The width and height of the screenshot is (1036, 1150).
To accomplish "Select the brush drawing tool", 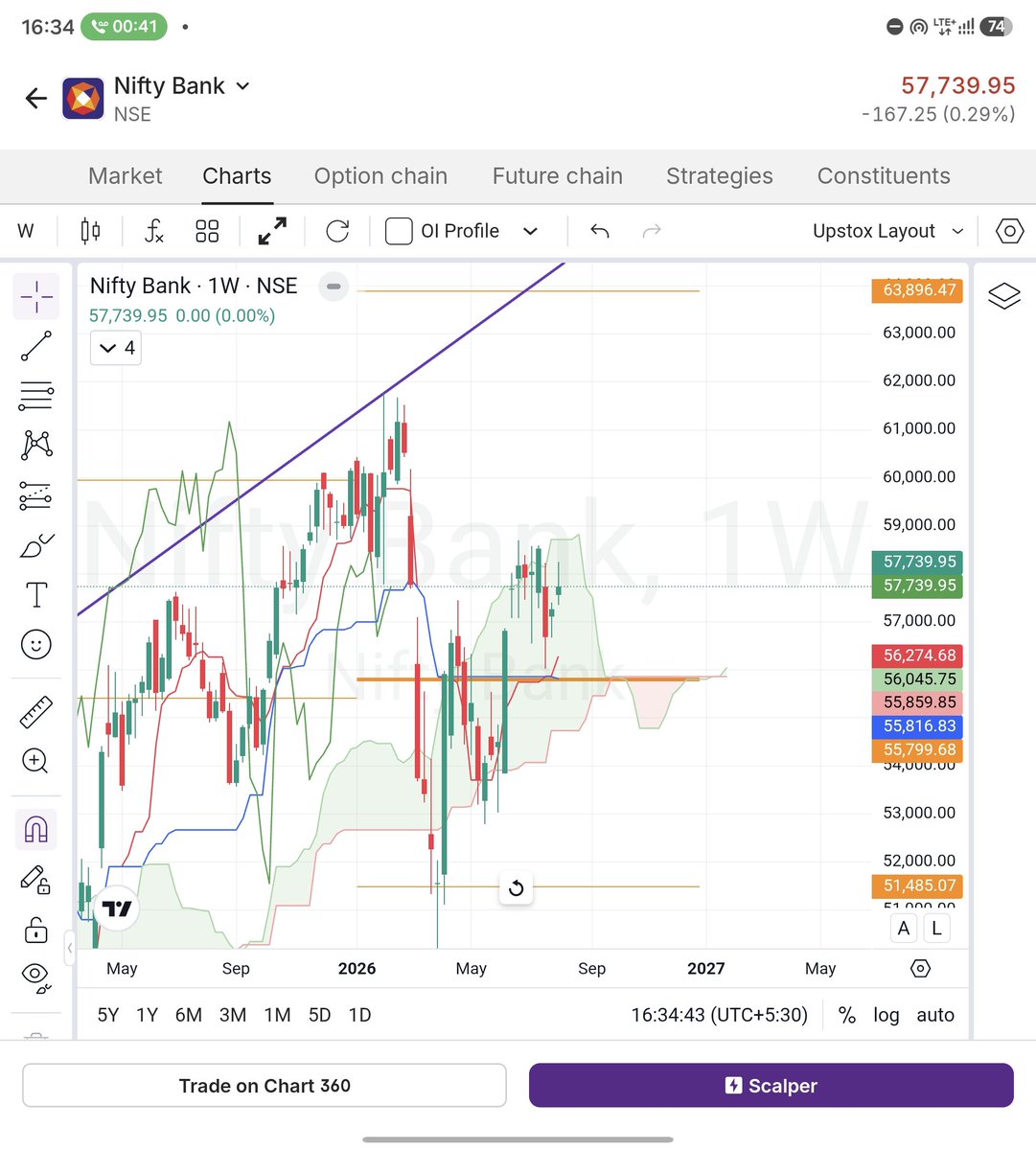I will point(36,545).
